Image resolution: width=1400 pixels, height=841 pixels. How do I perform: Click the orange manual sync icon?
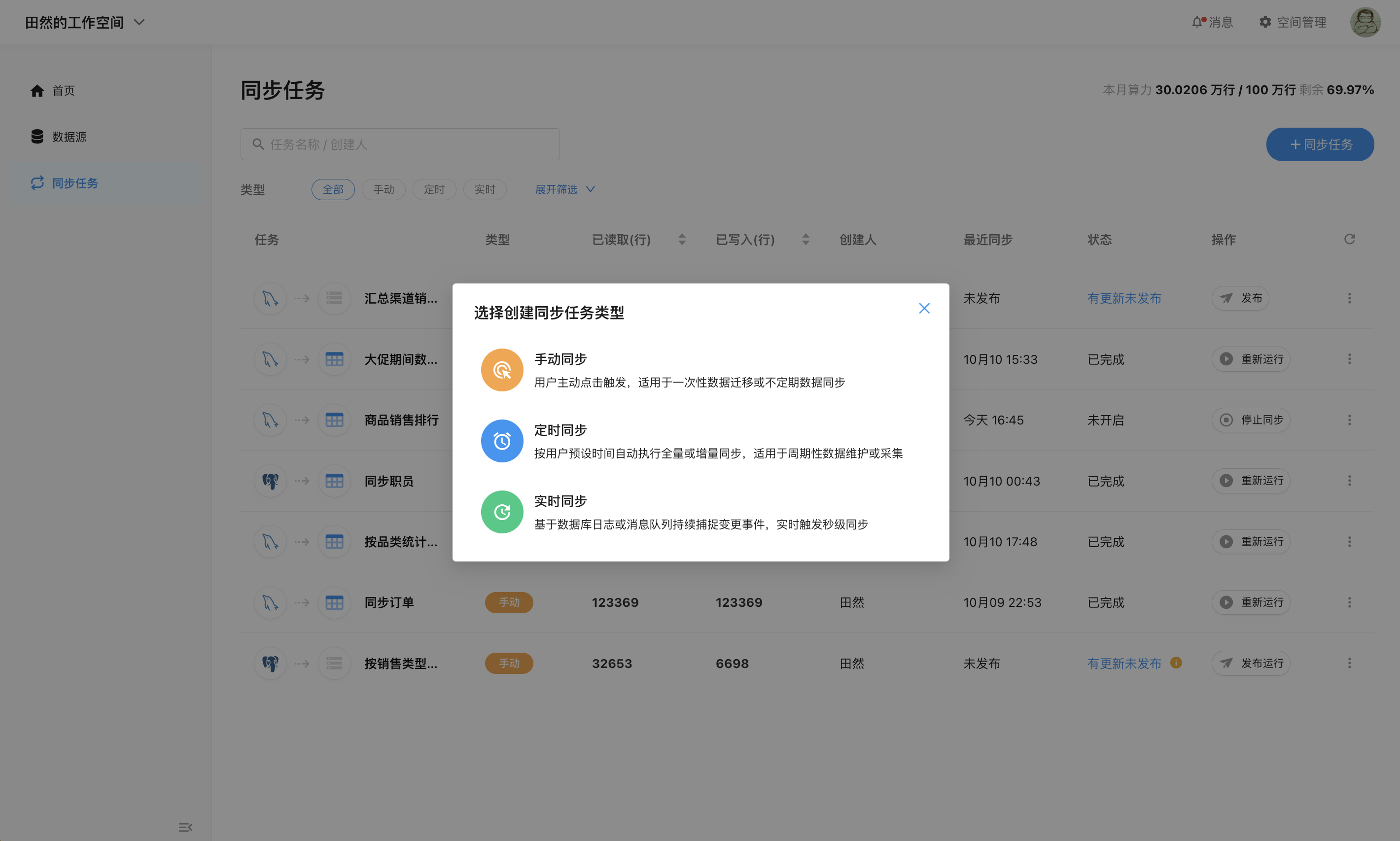(501, 370)
